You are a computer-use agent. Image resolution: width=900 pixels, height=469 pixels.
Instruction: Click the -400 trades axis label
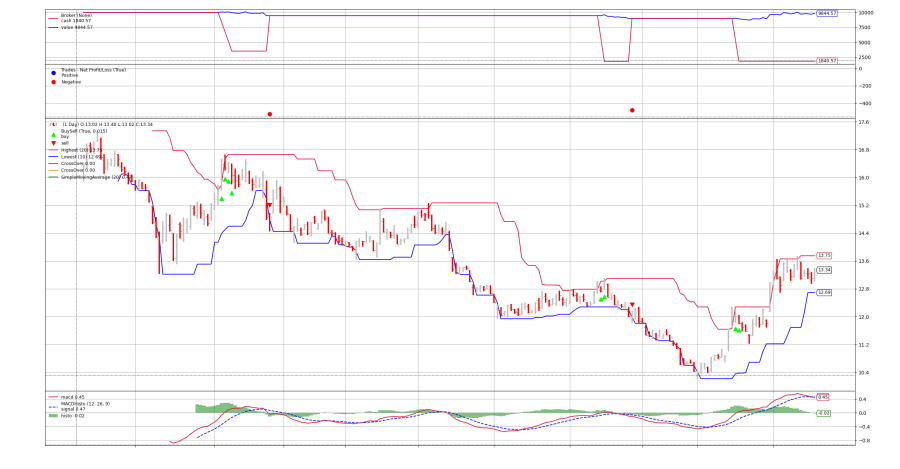coord(864,104)
